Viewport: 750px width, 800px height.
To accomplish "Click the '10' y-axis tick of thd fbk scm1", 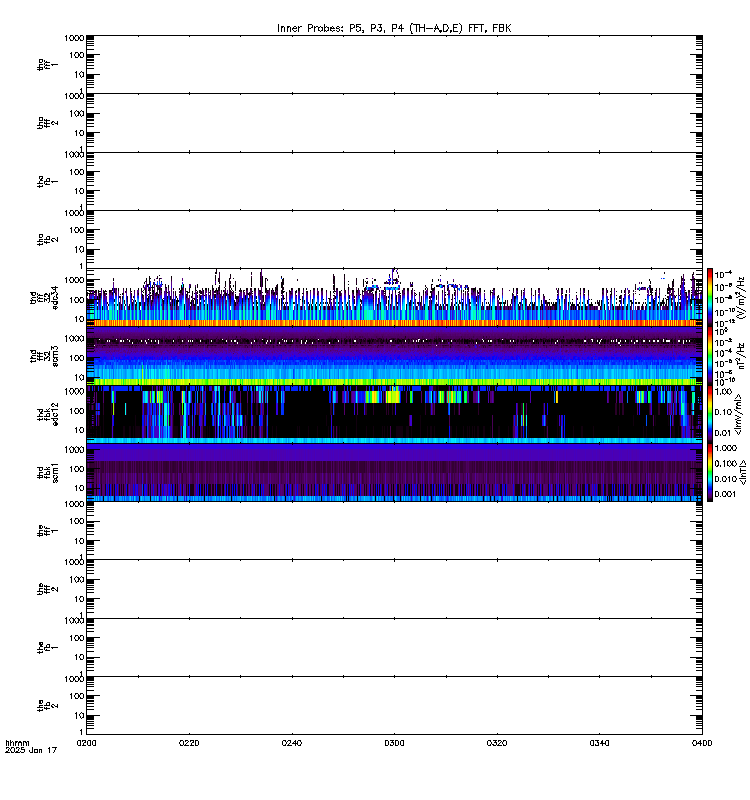I will (79, 488).
